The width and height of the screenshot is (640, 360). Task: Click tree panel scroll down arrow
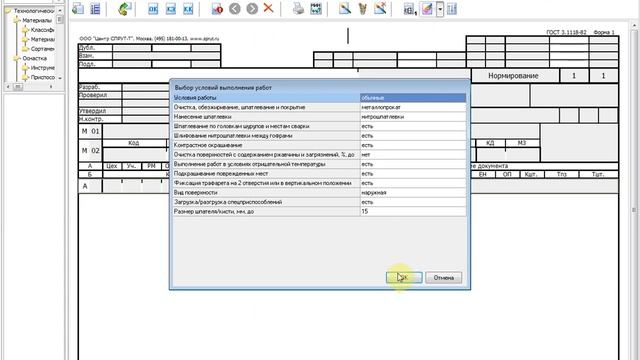click(x=60, y=78)
